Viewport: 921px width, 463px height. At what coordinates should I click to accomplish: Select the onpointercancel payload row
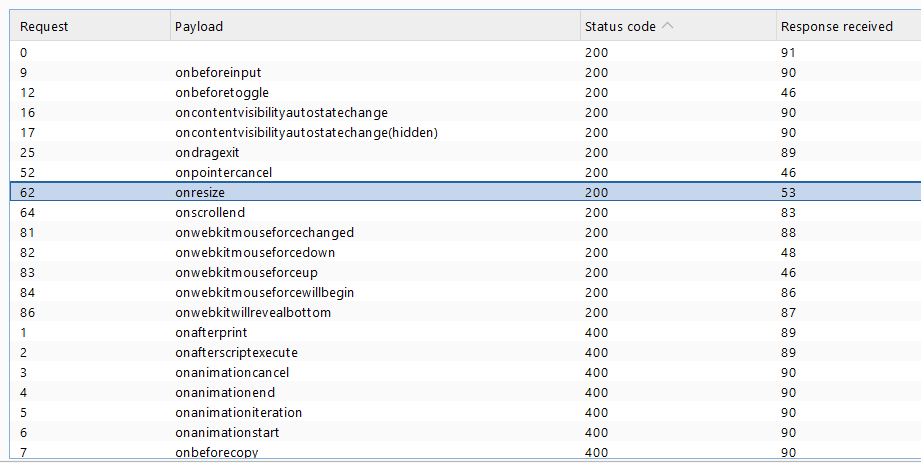pyautogui.click(x=466, y=172)
